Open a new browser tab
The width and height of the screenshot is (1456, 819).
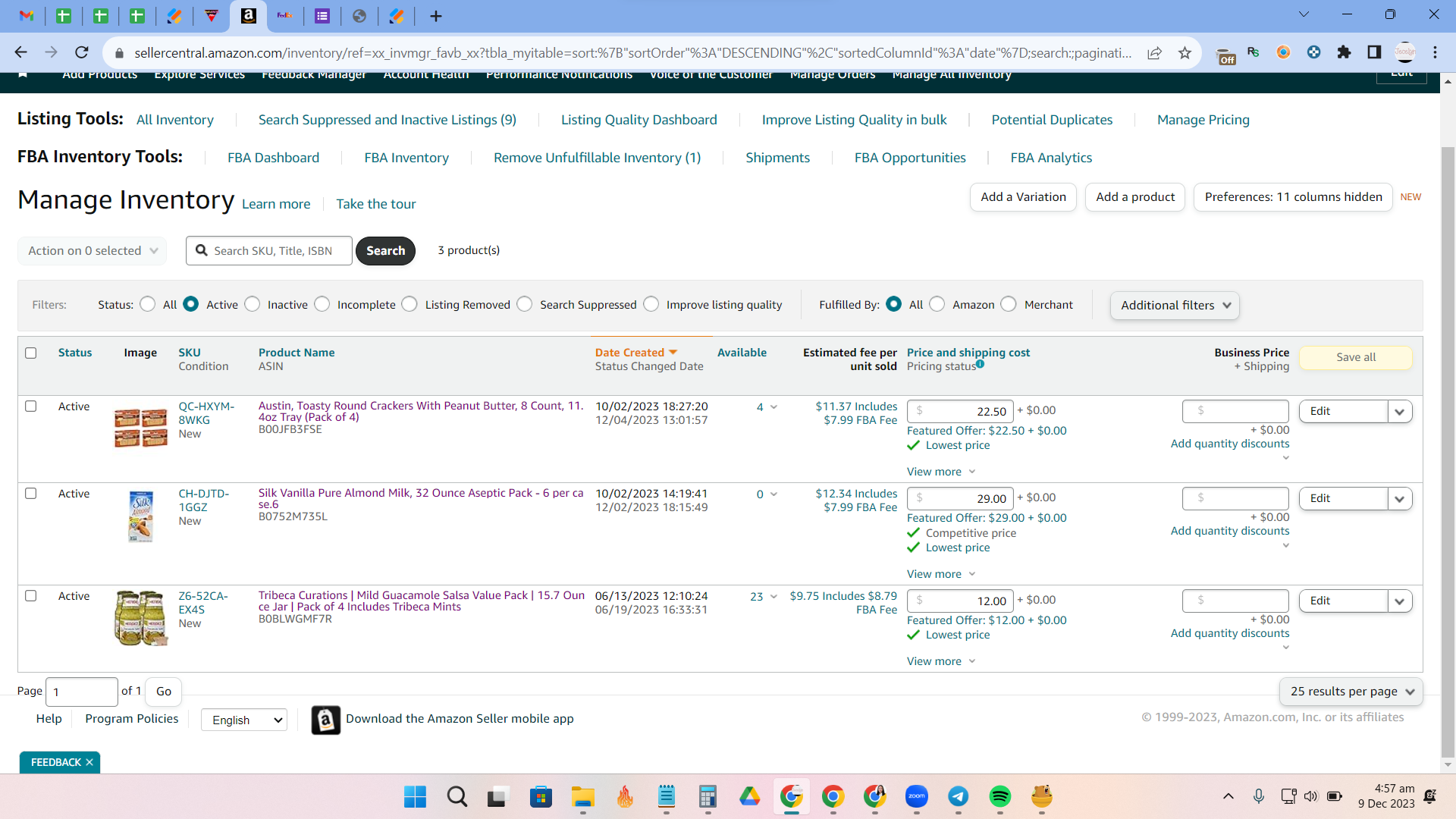435,16
